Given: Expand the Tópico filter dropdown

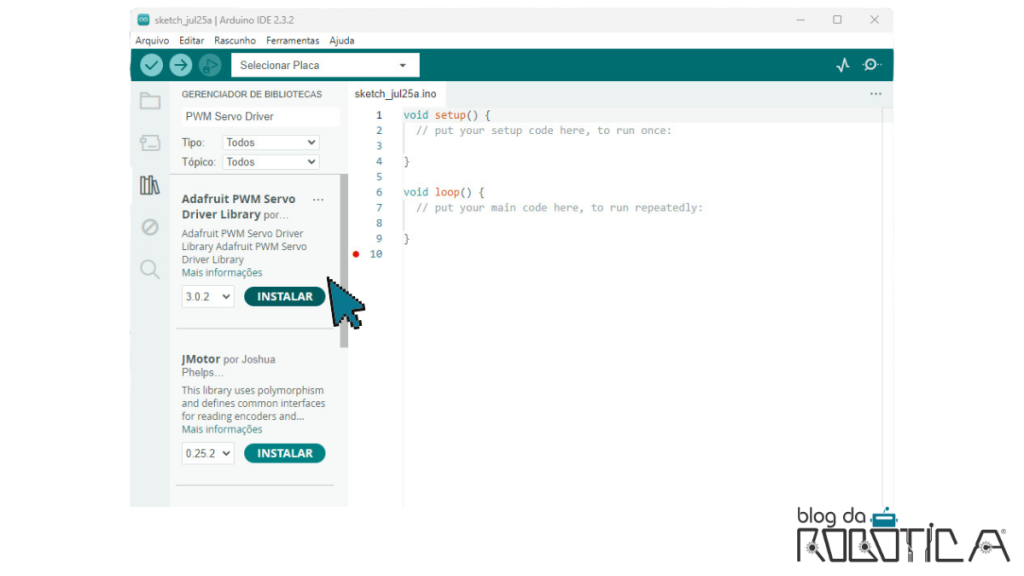Looking at the screenshot, I should pyautogui.click(x=270, y=162).
